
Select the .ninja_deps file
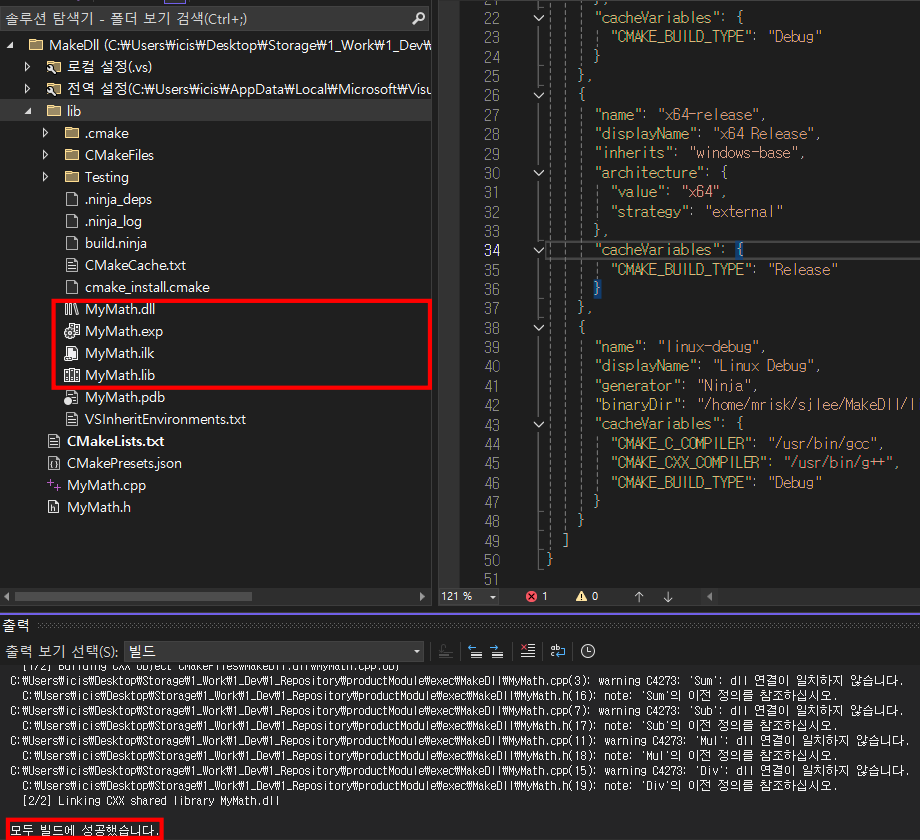(118, 199)
